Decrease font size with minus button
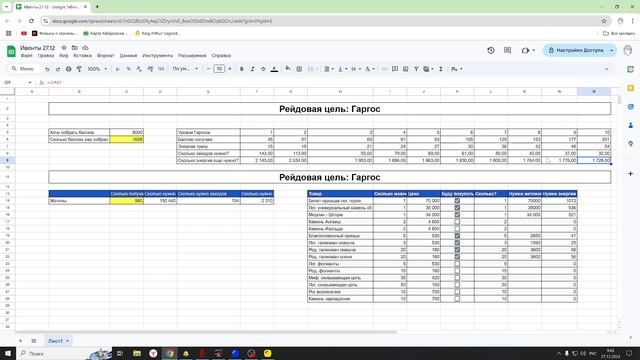 (208, 69)
